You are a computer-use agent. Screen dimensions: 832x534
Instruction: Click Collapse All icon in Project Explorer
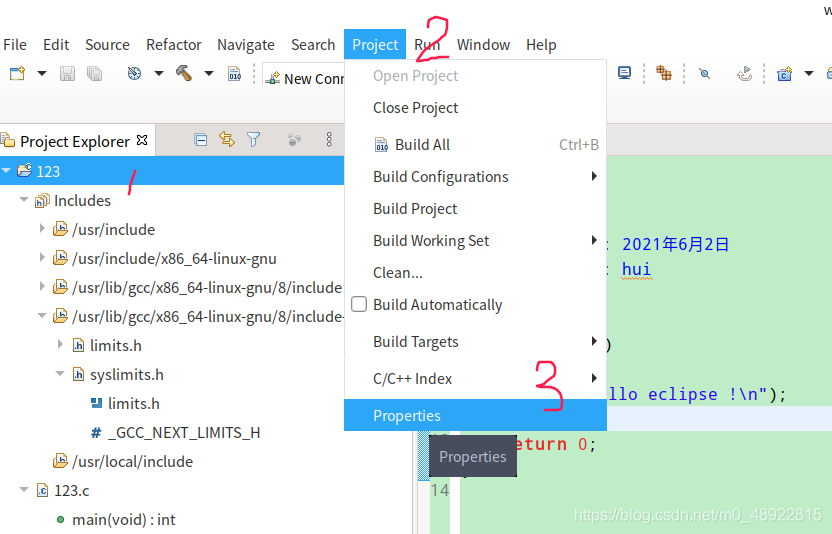[x=201, y=140]
